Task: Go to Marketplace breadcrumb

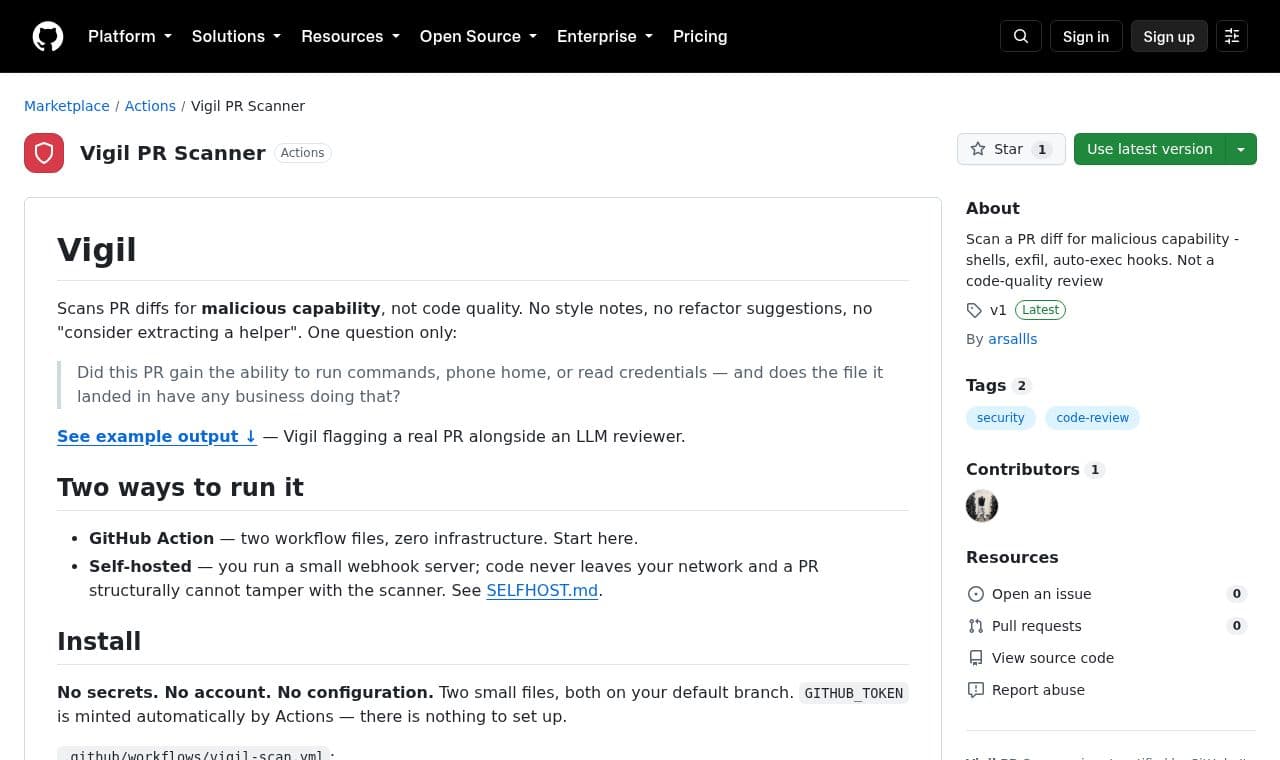Action: 67,106
